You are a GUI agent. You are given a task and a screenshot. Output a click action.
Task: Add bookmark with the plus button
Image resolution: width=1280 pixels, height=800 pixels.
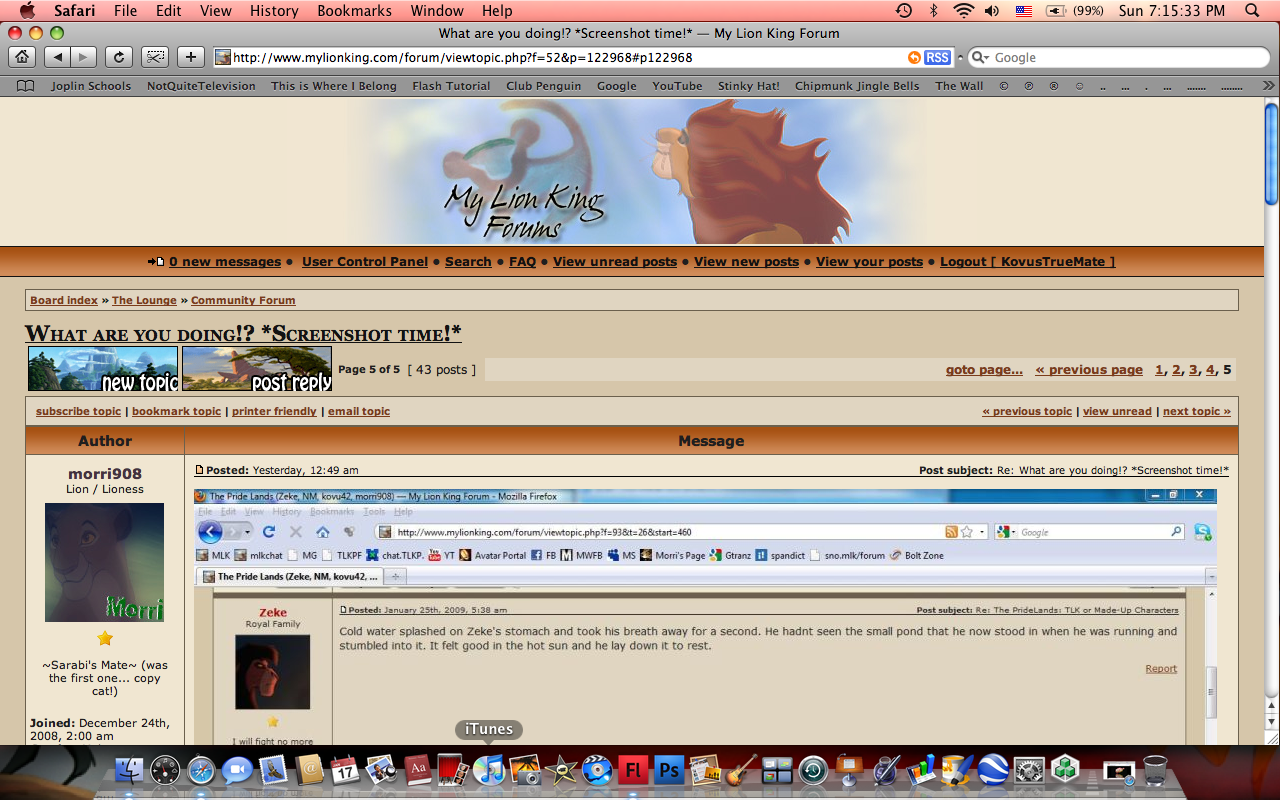[x=191, y=58]
